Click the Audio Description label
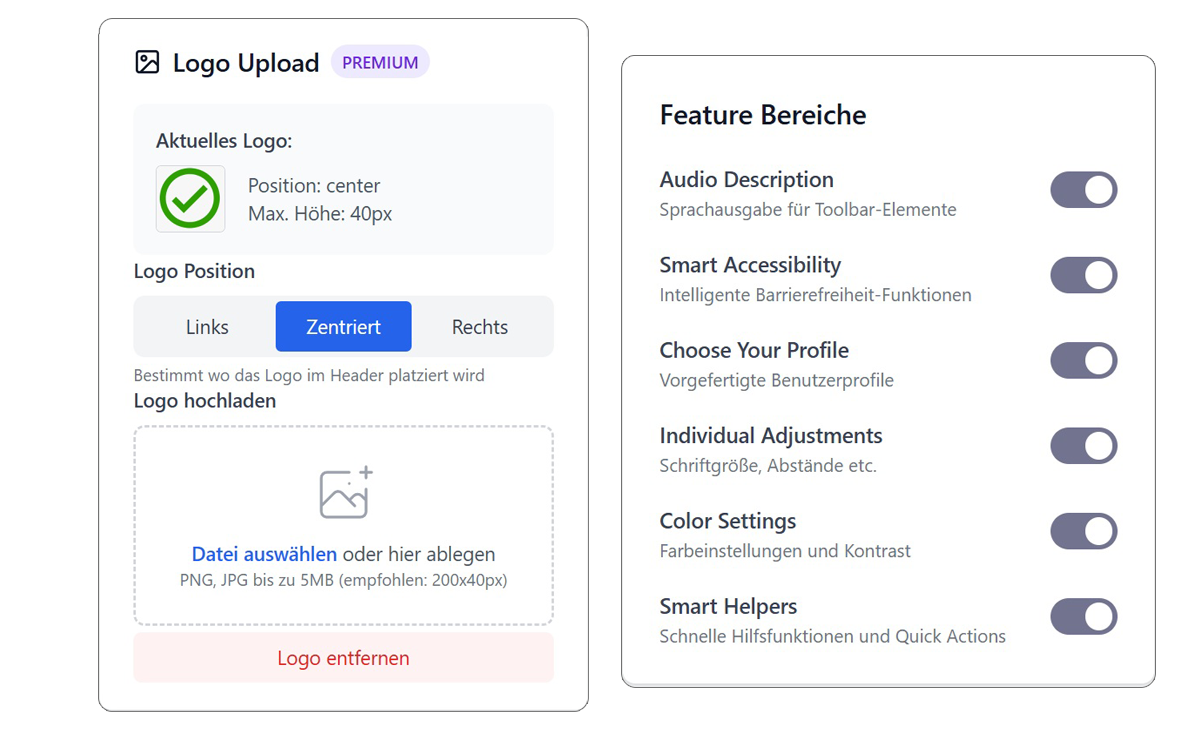This screenshot has width=1200, height=736. point(746,180)
